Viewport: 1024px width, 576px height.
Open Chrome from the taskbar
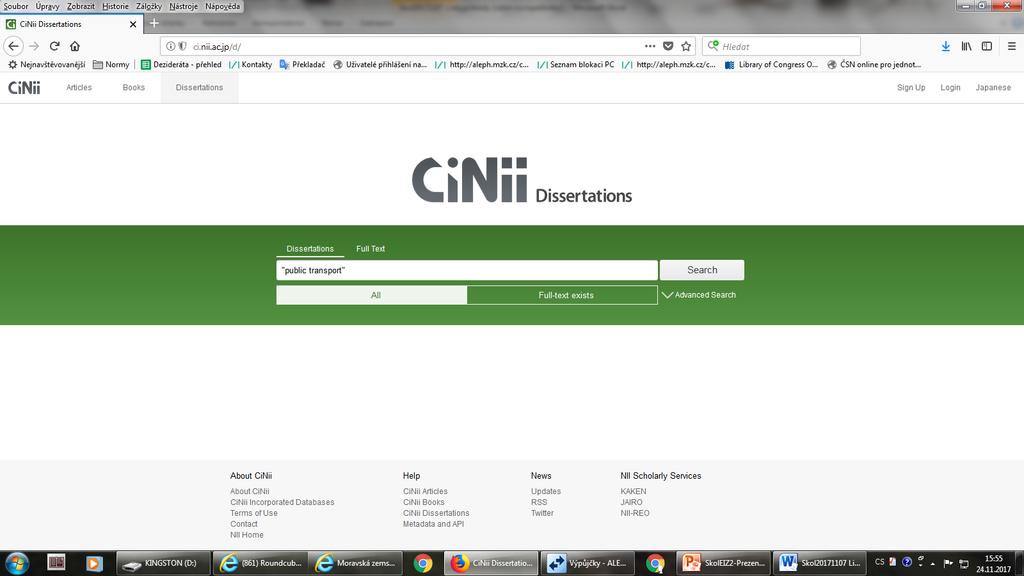423,563
